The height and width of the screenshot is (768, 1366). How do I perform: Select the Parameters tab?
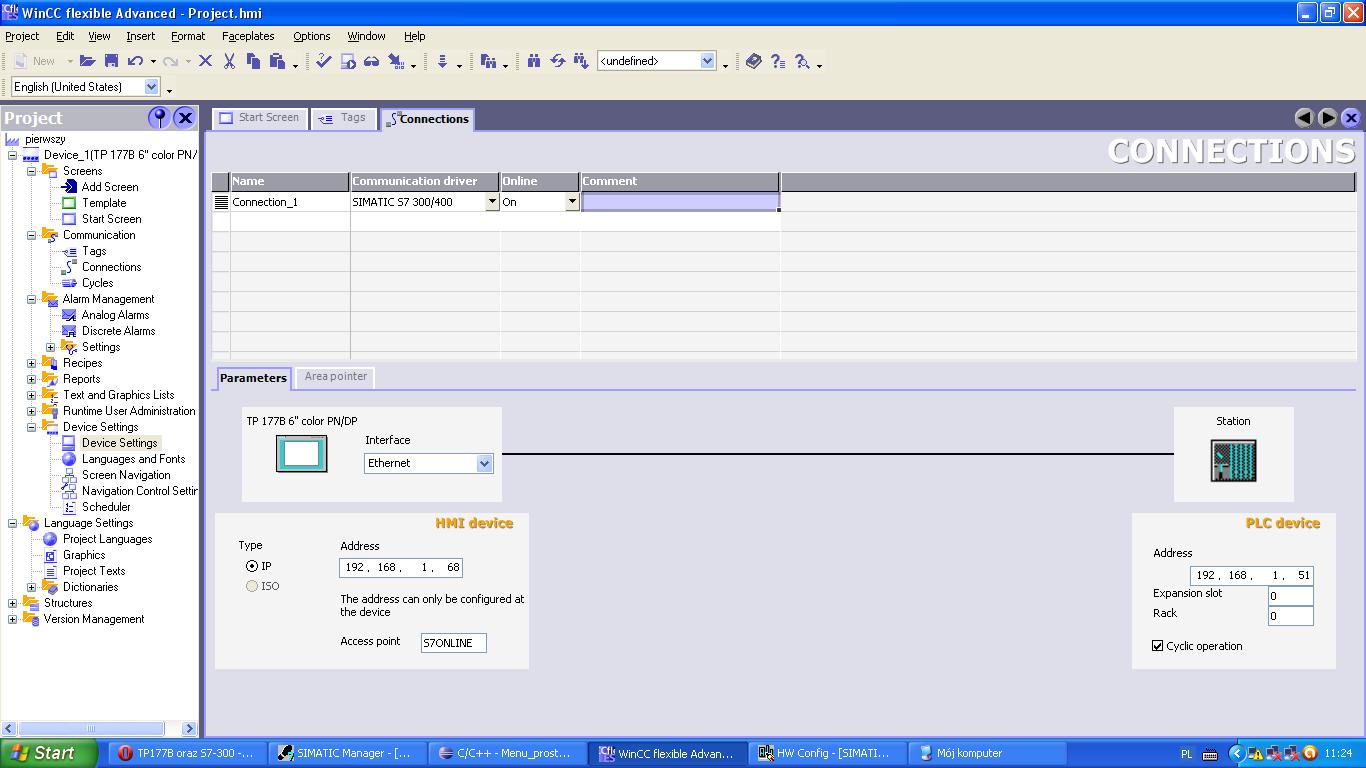(x=253, y=378)
